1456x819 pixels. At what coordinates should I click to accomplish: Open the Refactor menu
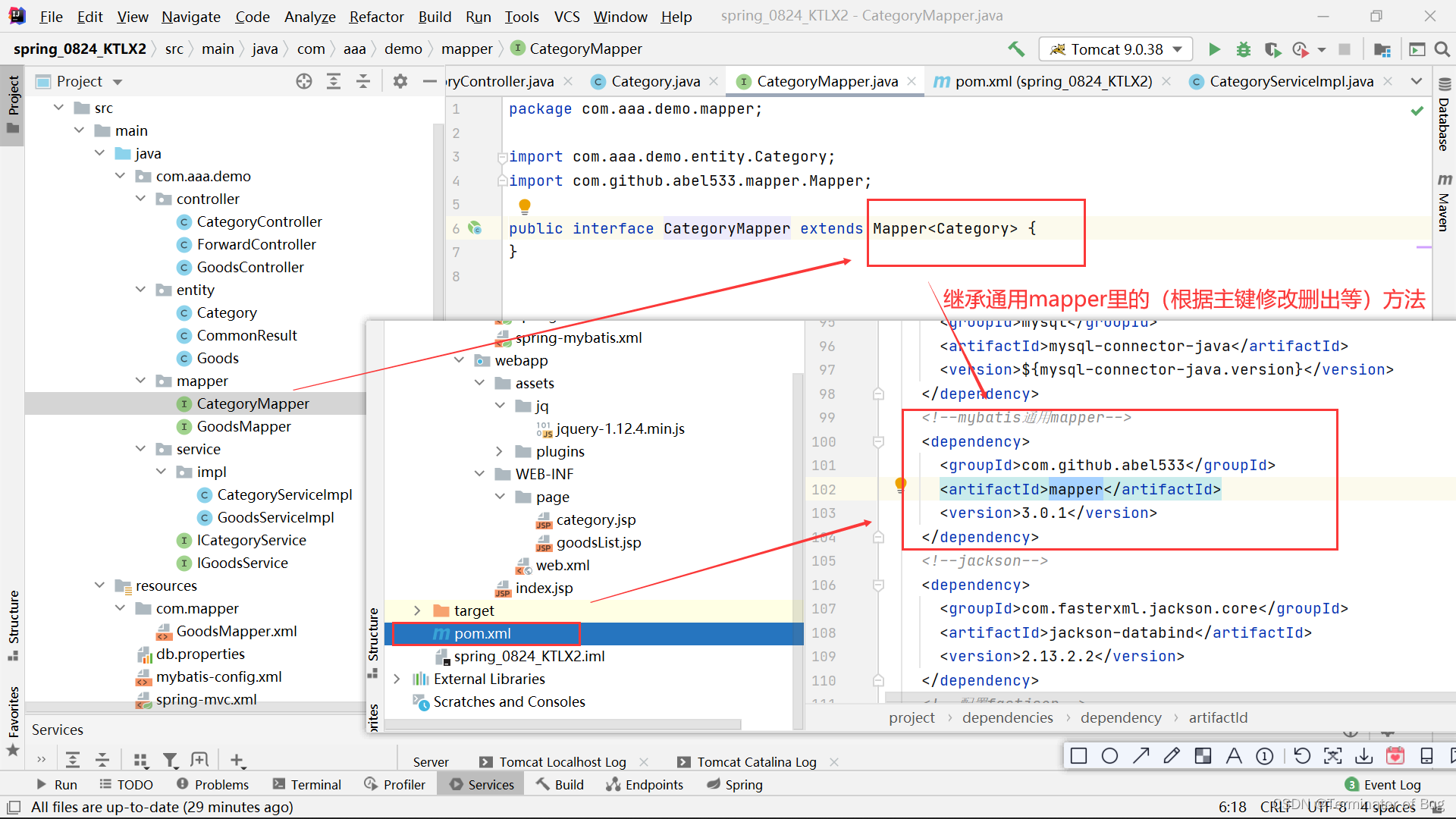click(x=376, y=17)
